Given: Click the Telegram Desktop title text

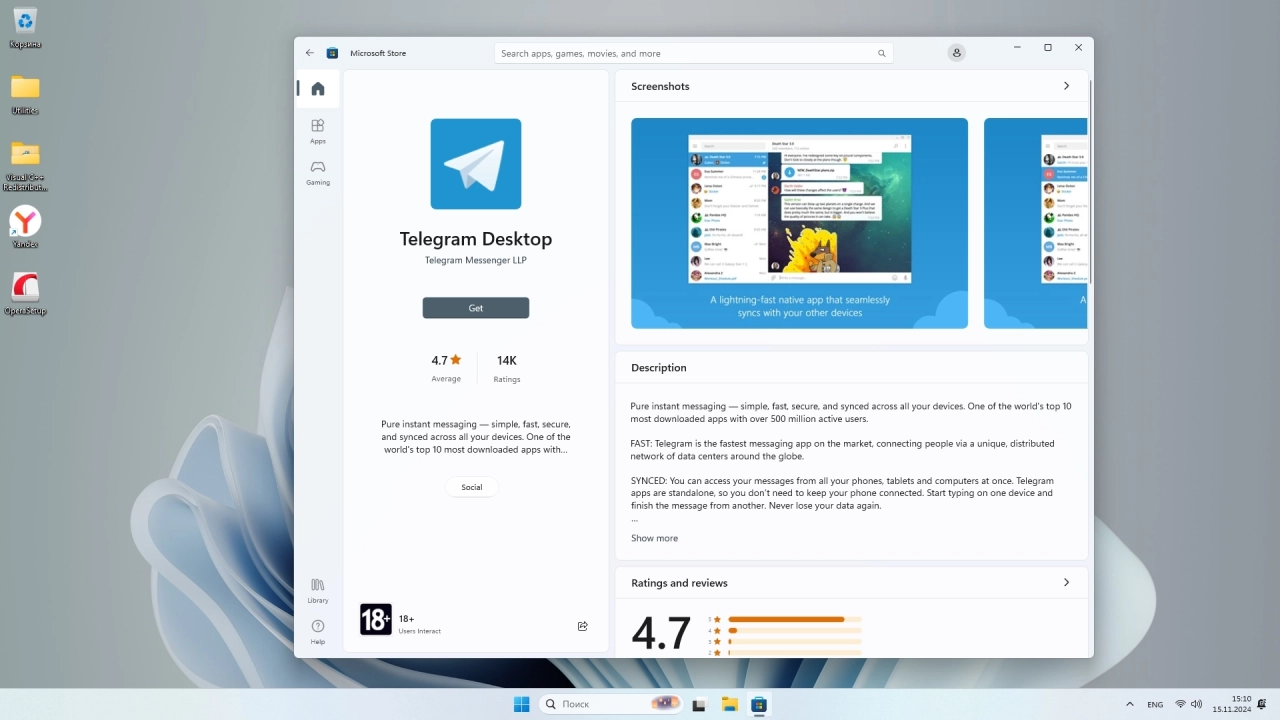Looking at the screenshot, I should pyautogui.click(x=476, y=239).
